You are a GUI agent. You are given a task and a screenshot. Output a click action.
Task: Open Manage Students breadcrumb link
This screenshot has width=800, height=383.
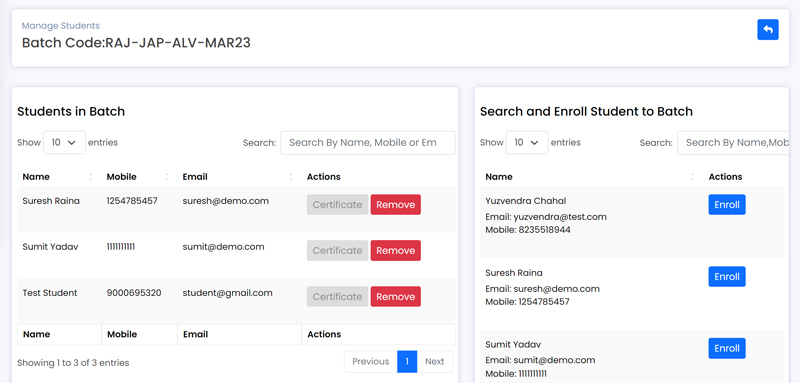(61, 25)
